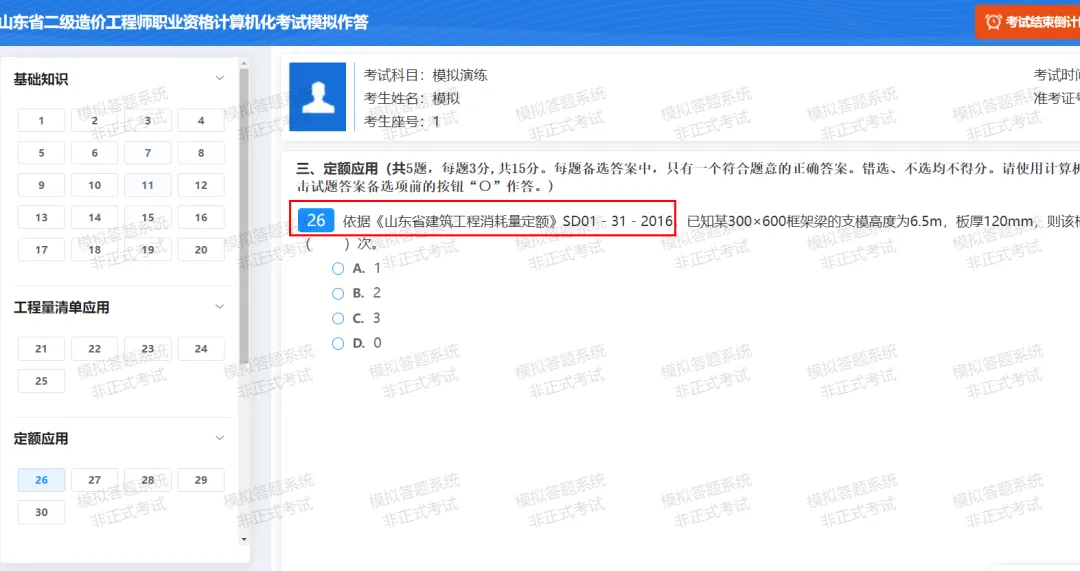This screenshot has width=1080, height=571.
Task: Select question 20 button
Action: [201, 250]
